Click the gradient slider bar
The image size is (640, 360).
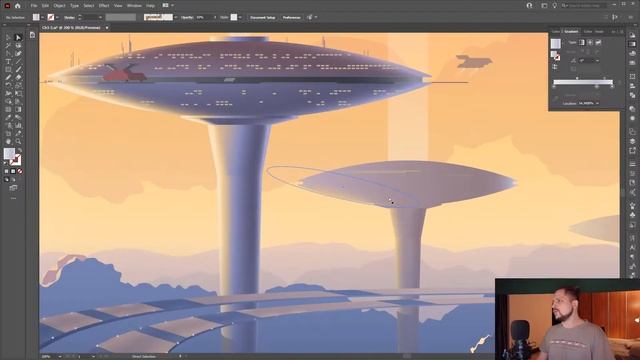pos(583,82)
